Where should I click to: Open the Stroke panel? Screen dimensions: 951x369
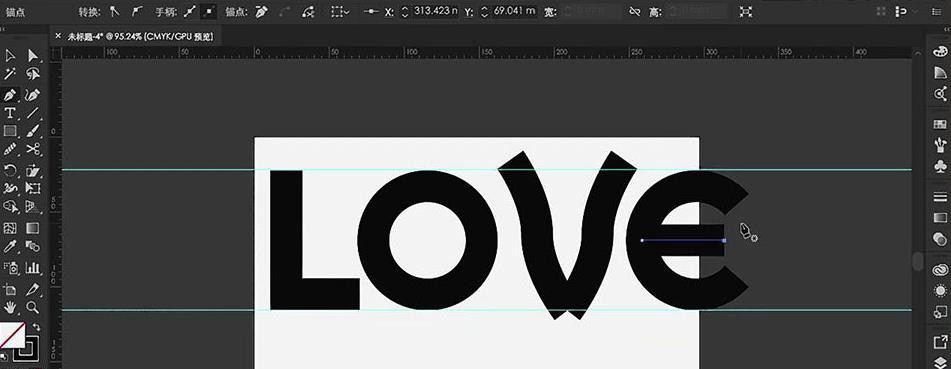pyautogui.click(x=940, y=197)
